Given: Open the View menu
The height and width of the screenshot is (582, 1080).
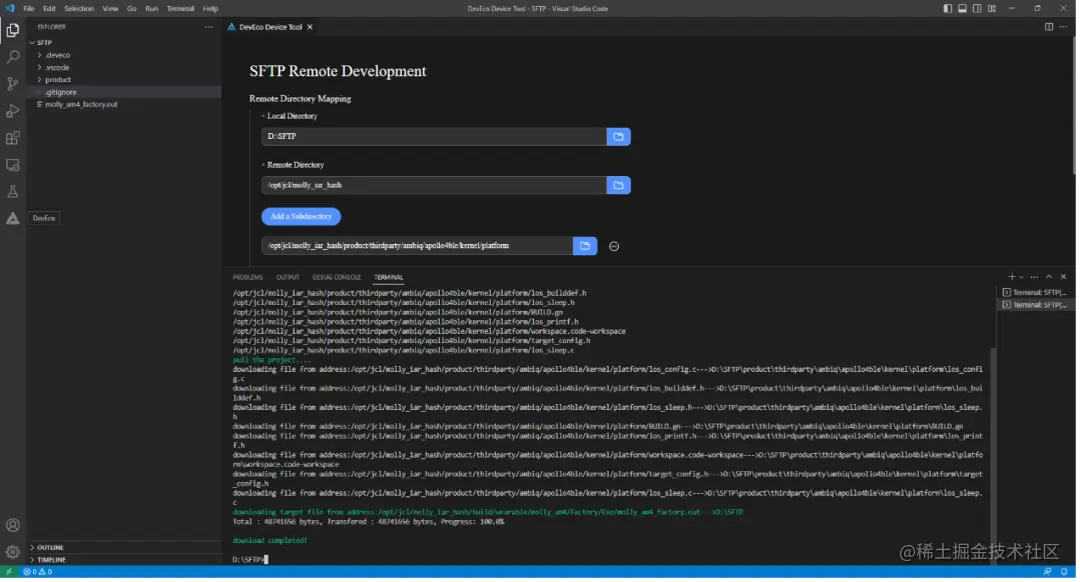Looking at the screenshot, I should click(x=111, y=9).
